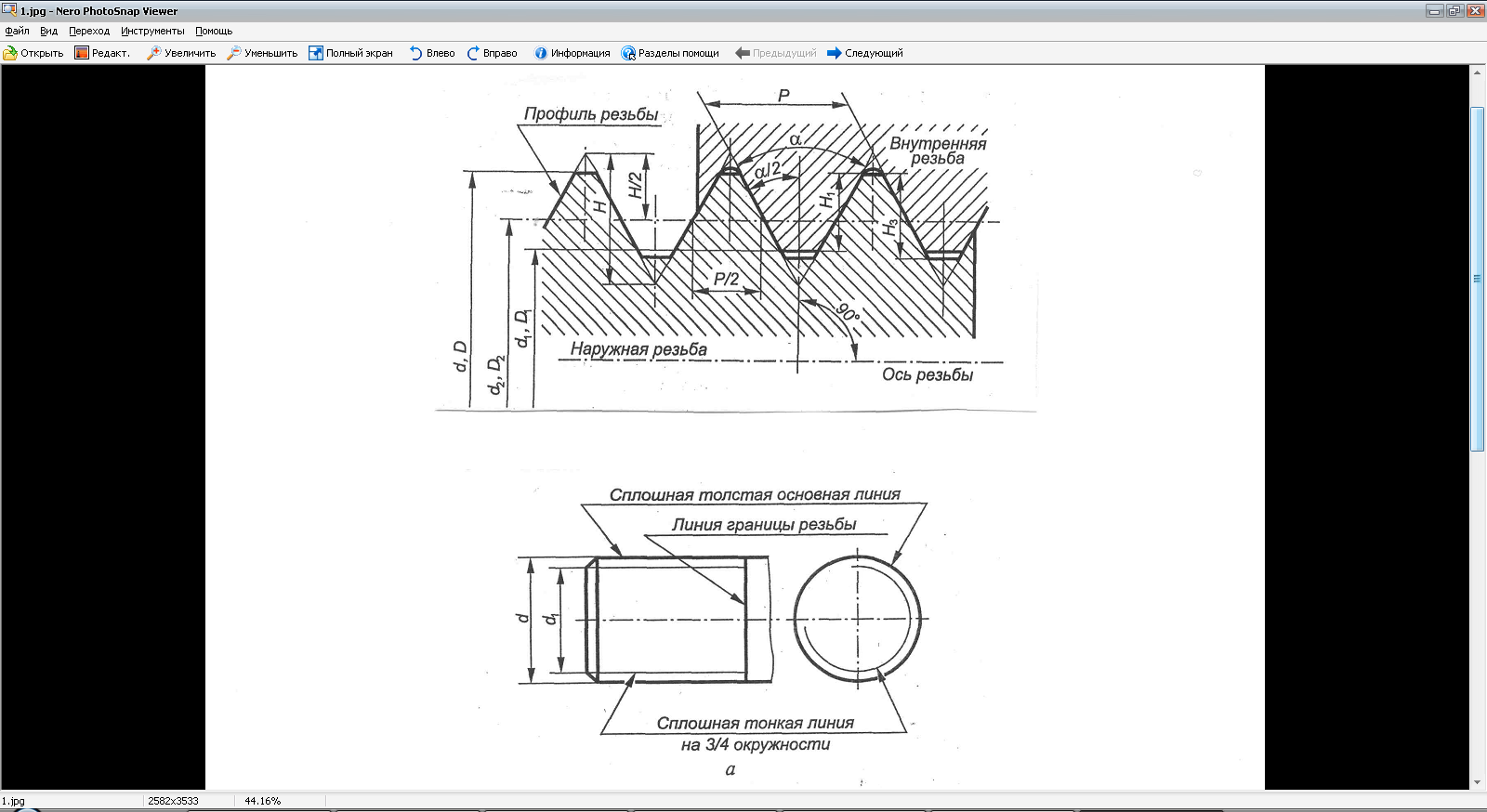Click the Информация info icon
This screenshot has height=812, width=1487.
[x=541, y=53]
